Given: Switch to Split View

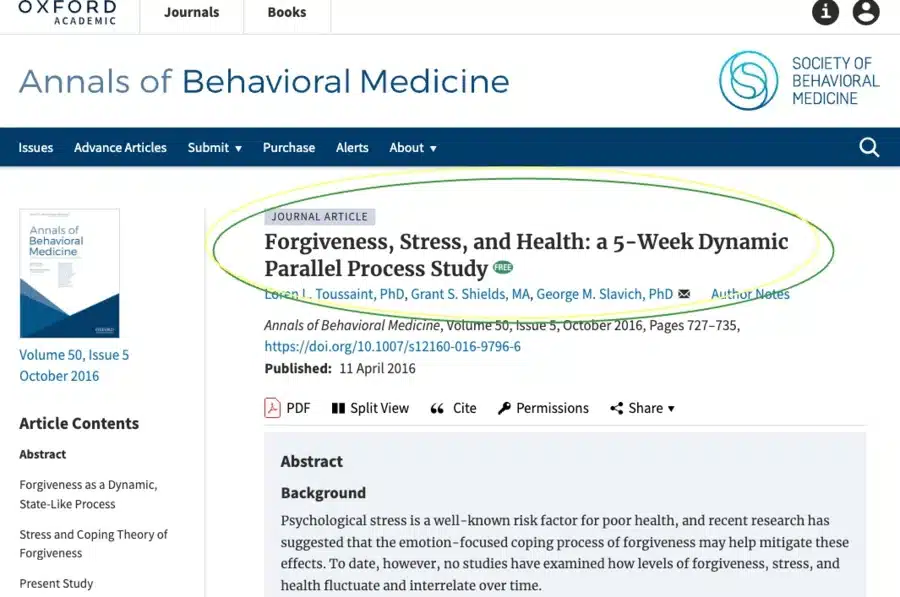Looking at the screenshot, I should pyautogui.click(x=370, y=408).
